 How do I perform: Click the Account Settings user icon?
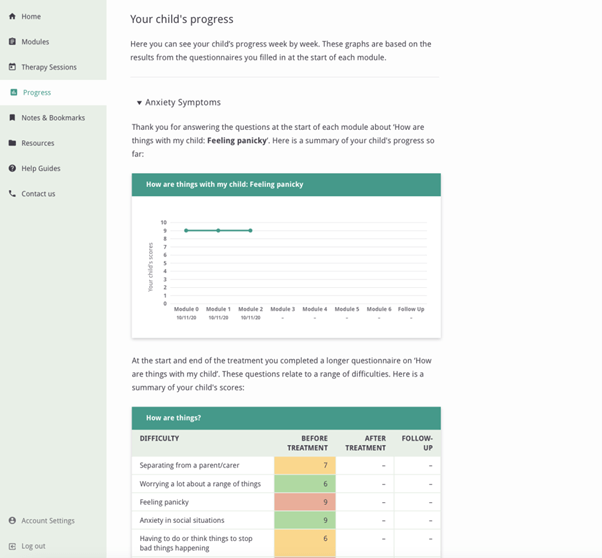[x=12, y=521]
